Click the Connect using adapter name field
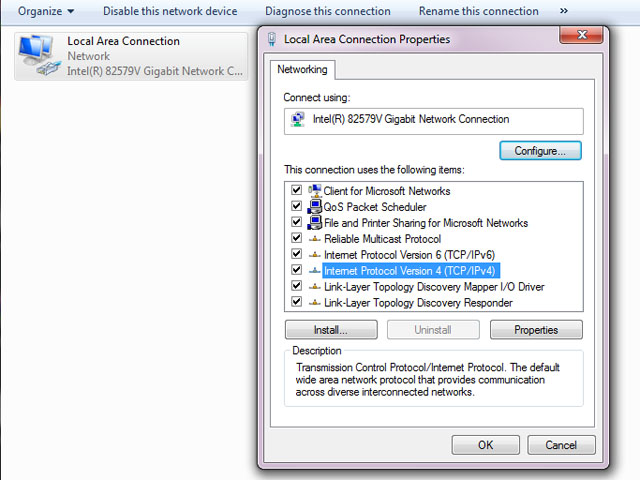Image resolution: width=640 pixels, height=480 pixels. 433,121
